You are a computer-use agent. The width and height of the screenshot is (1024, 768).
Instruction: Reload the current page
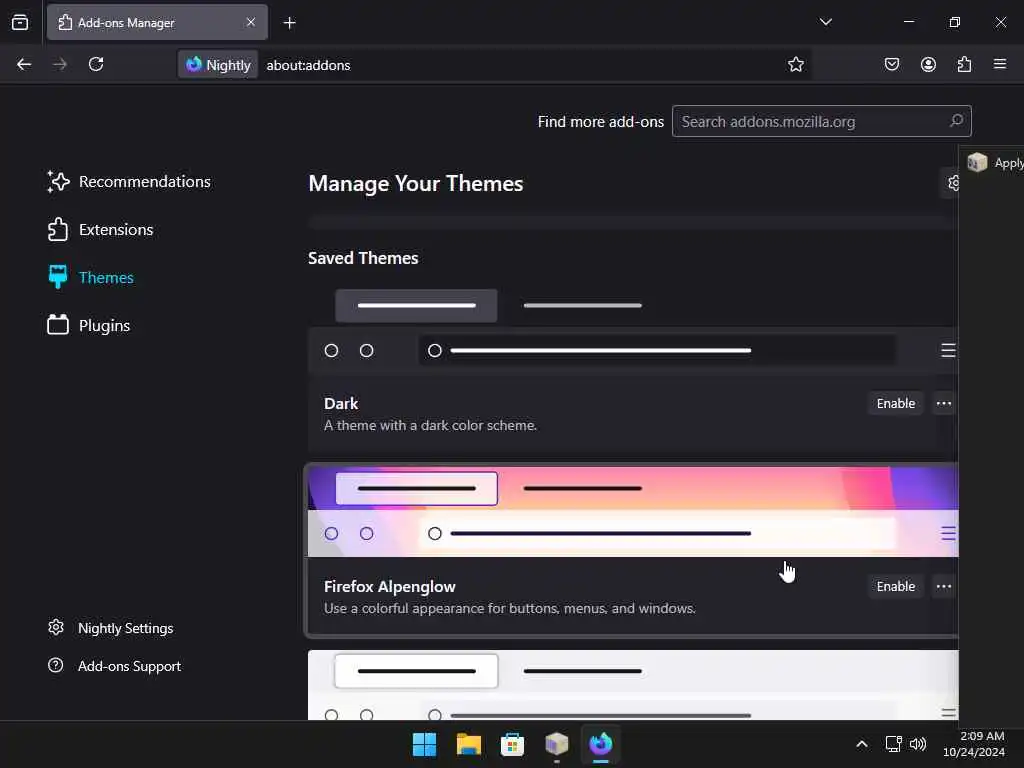coord(96,64)
